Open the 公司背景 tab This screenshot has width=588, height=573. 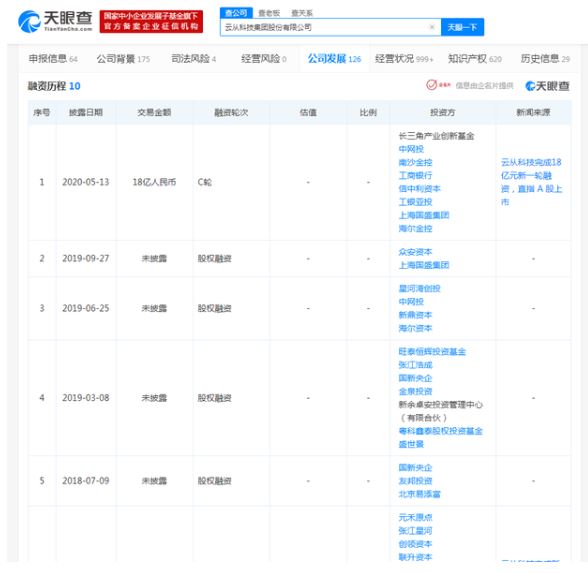(x=123, y=59)
